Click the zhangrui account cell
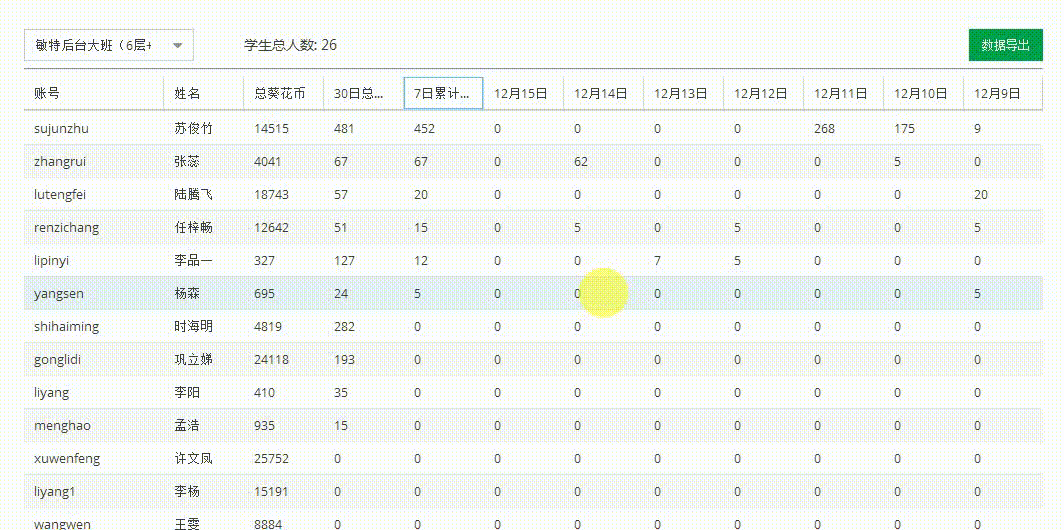 click(x=60, y=161)
